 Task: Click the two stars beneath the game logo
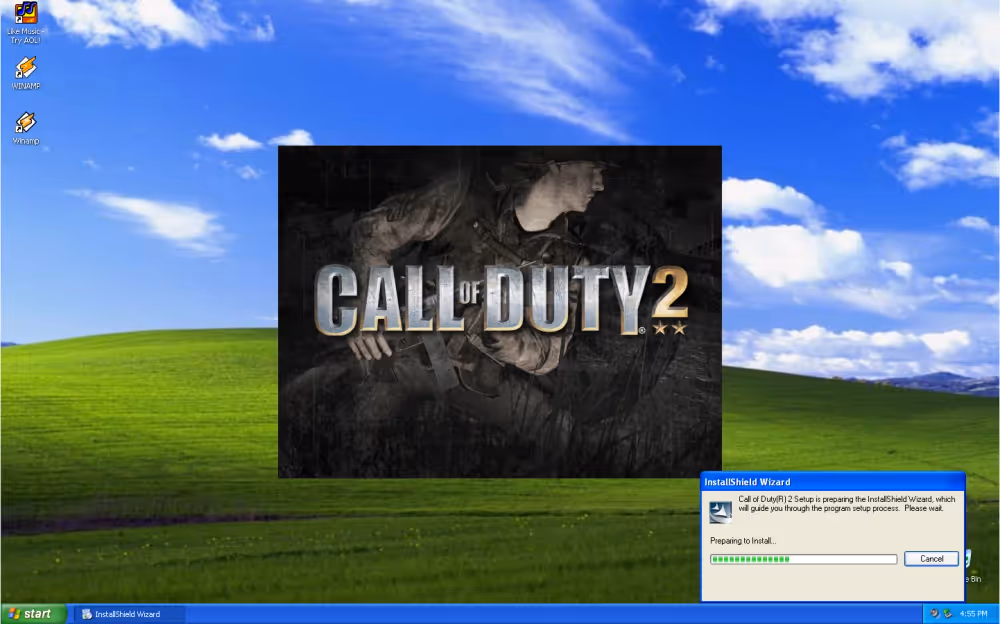tap(669, 327)
